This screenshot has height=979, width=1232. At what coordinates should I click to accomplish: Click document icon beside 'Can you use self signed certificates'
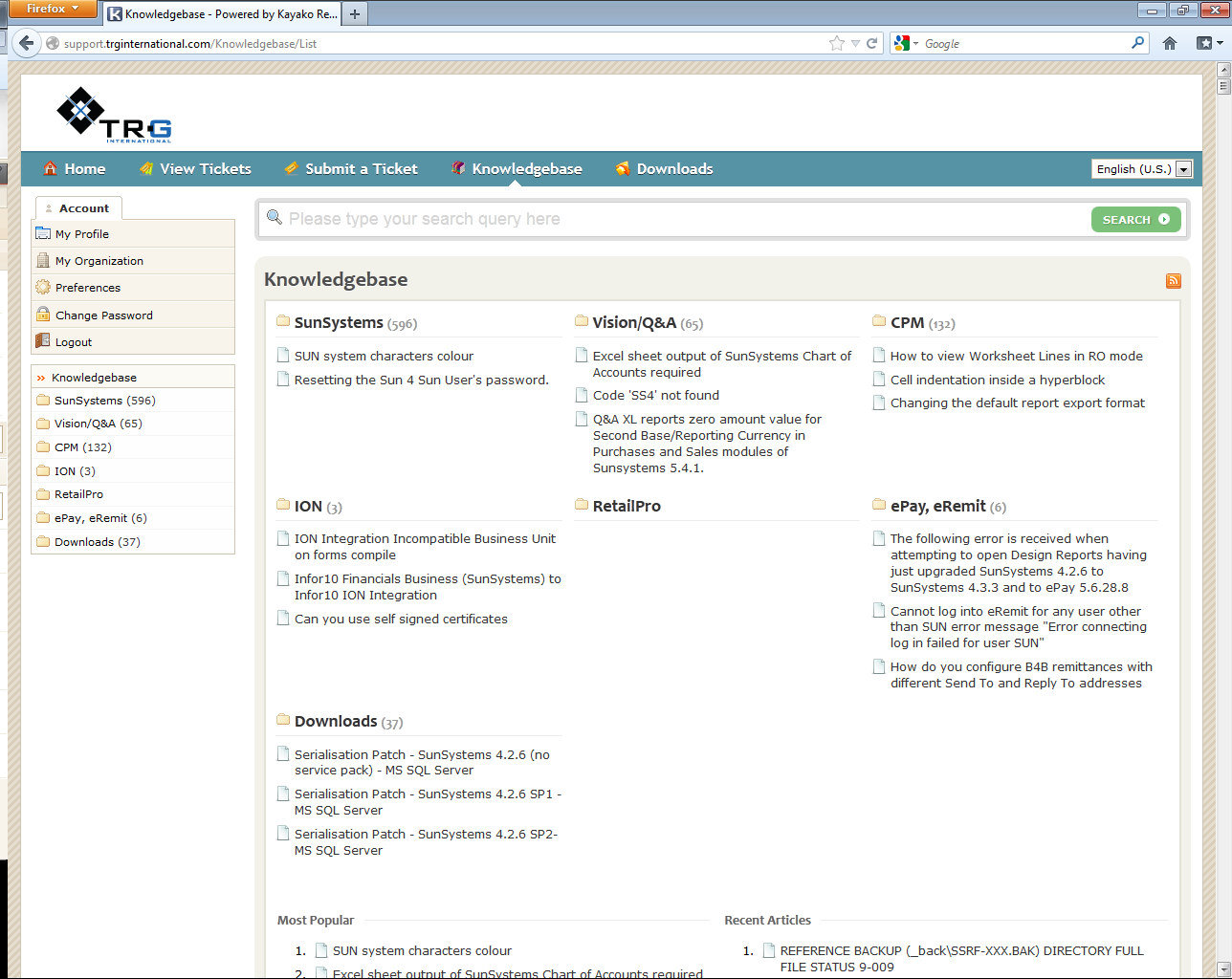[x=283, y=619]
